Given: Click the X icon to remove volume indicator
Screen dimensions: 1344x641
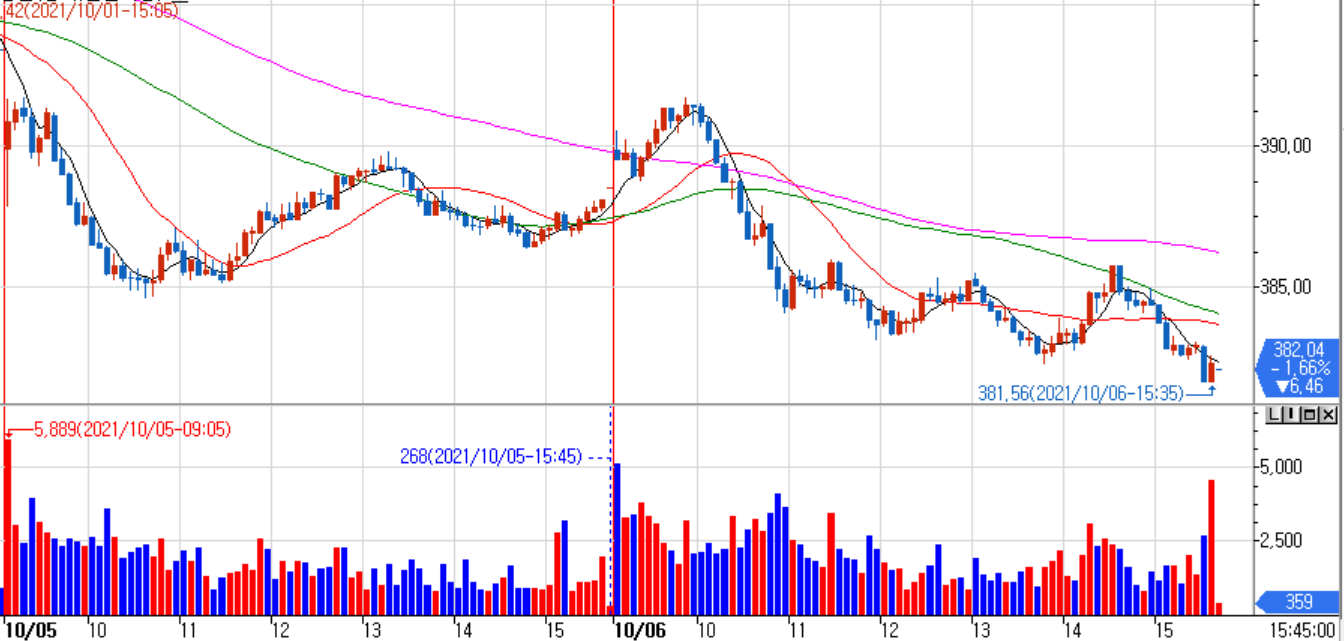Looking at the screenshot, I should [x=1326, y=414].
